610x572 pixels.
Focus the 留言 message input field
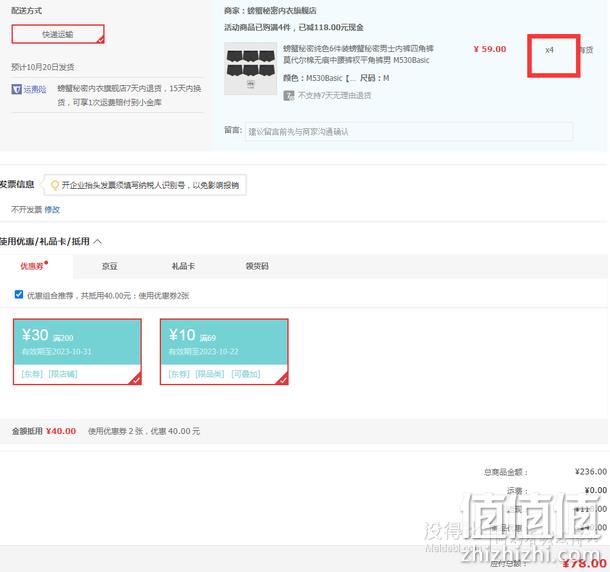409,132
